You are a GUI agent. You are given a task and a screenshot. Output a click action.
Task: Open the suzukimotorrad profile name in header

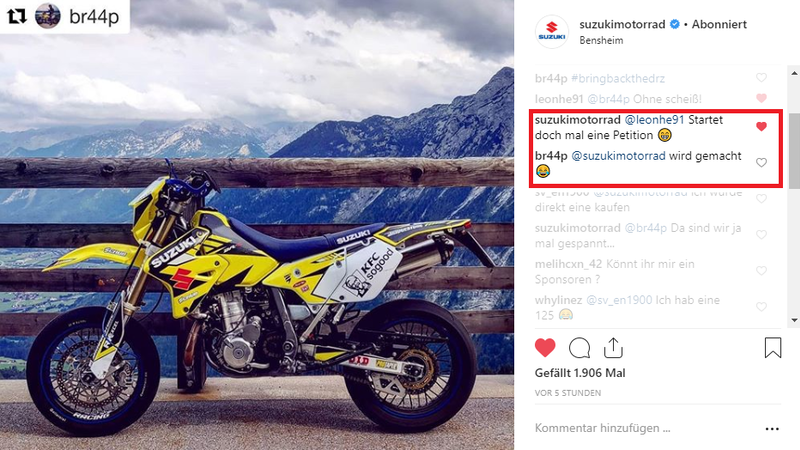pyautogui.click(x=622, y=24)
